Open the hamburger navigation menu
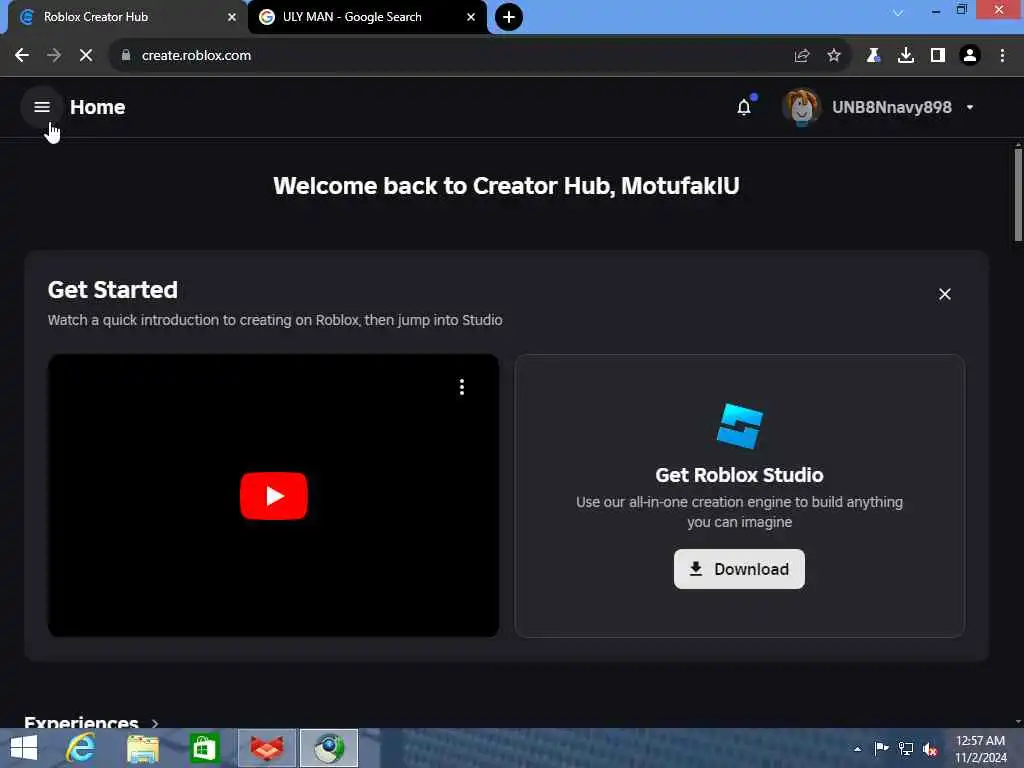The image size is (1024, 768). click(42, 107)
